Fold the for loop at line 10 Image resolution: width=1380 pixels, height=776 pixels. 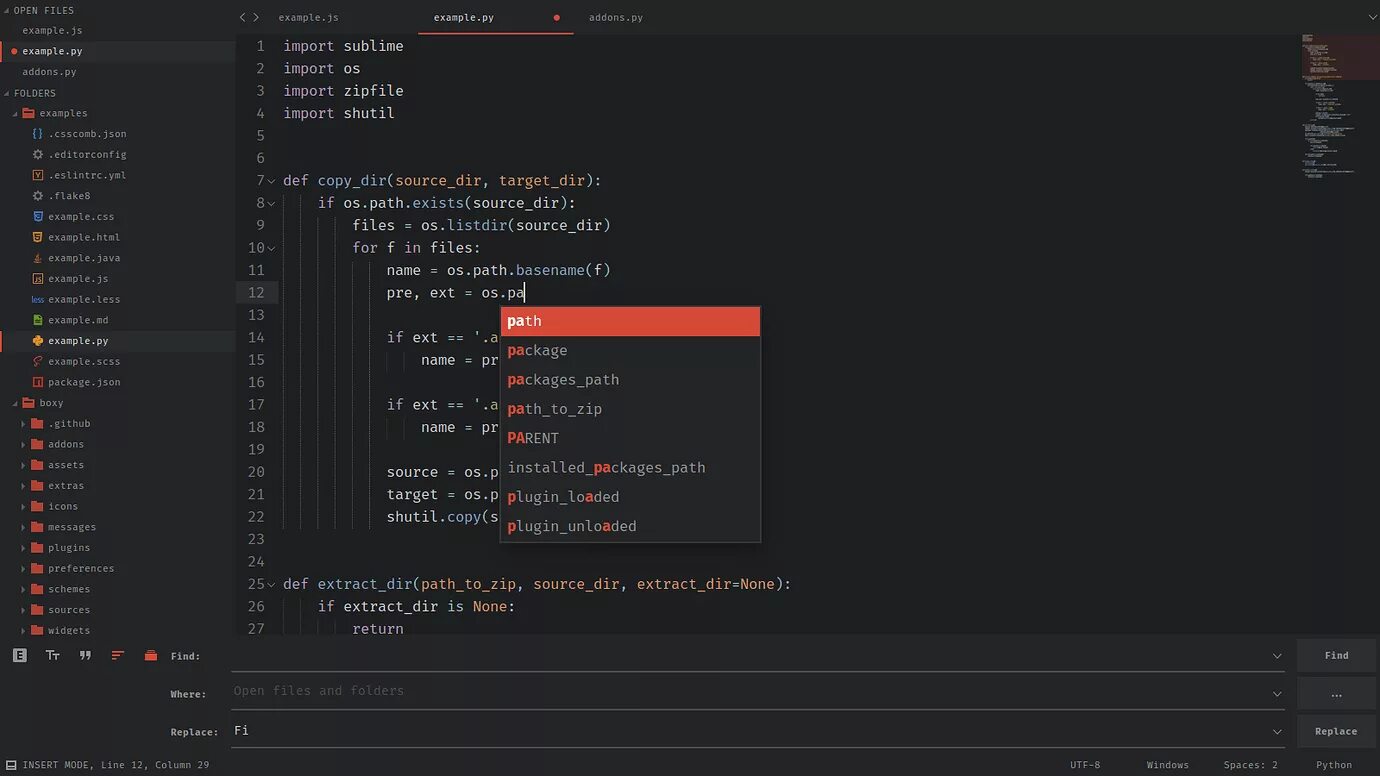(x=272, y=248)
